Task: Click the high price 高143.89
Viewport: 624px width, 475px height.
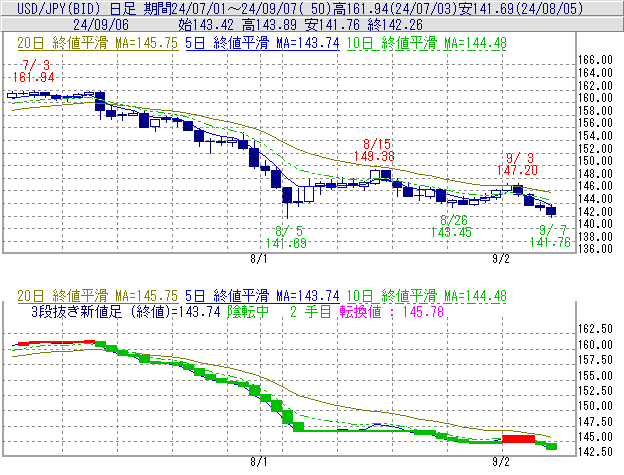Action: (269, 25)
